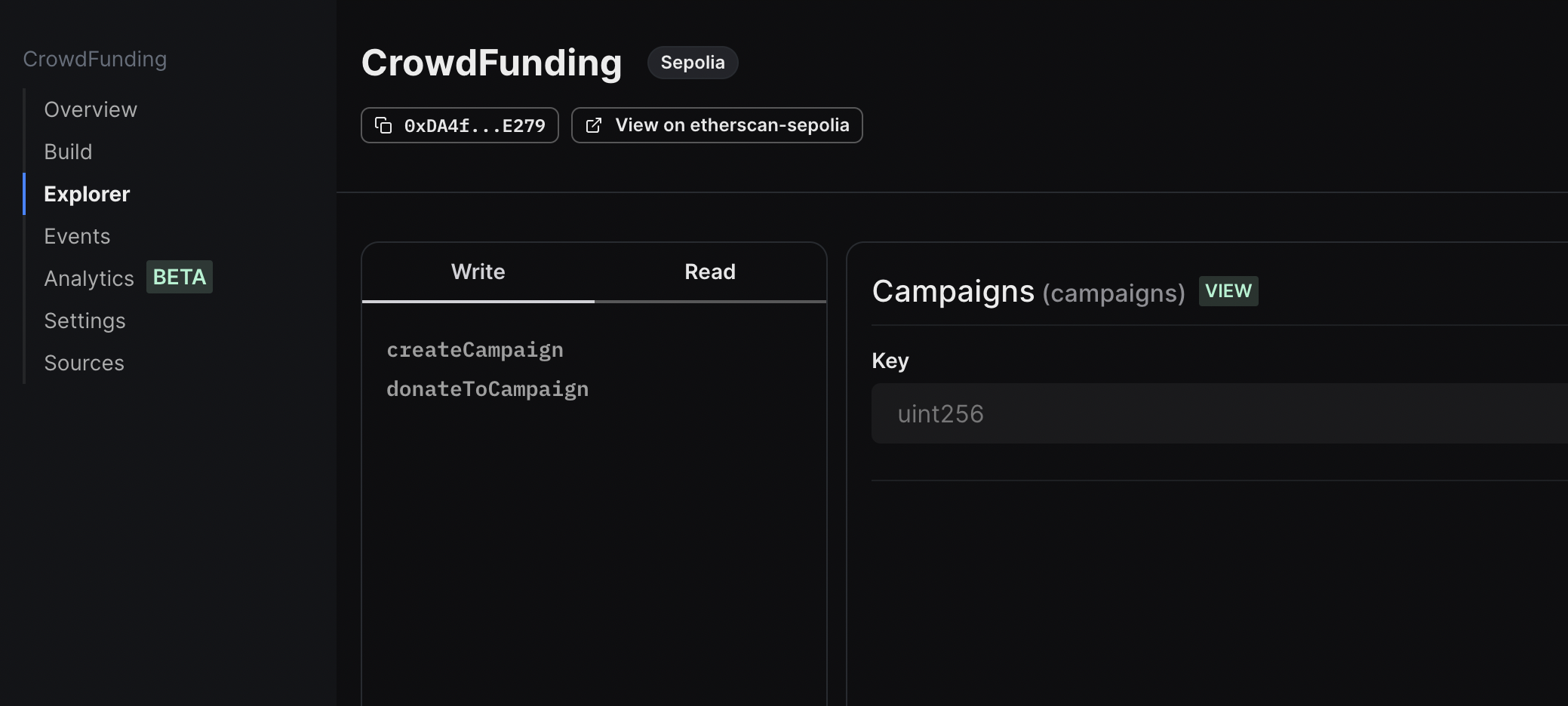Open the Settings section
Viewport: 1568px width, 706px height.
pyautogui.click(x=85, y=320)
